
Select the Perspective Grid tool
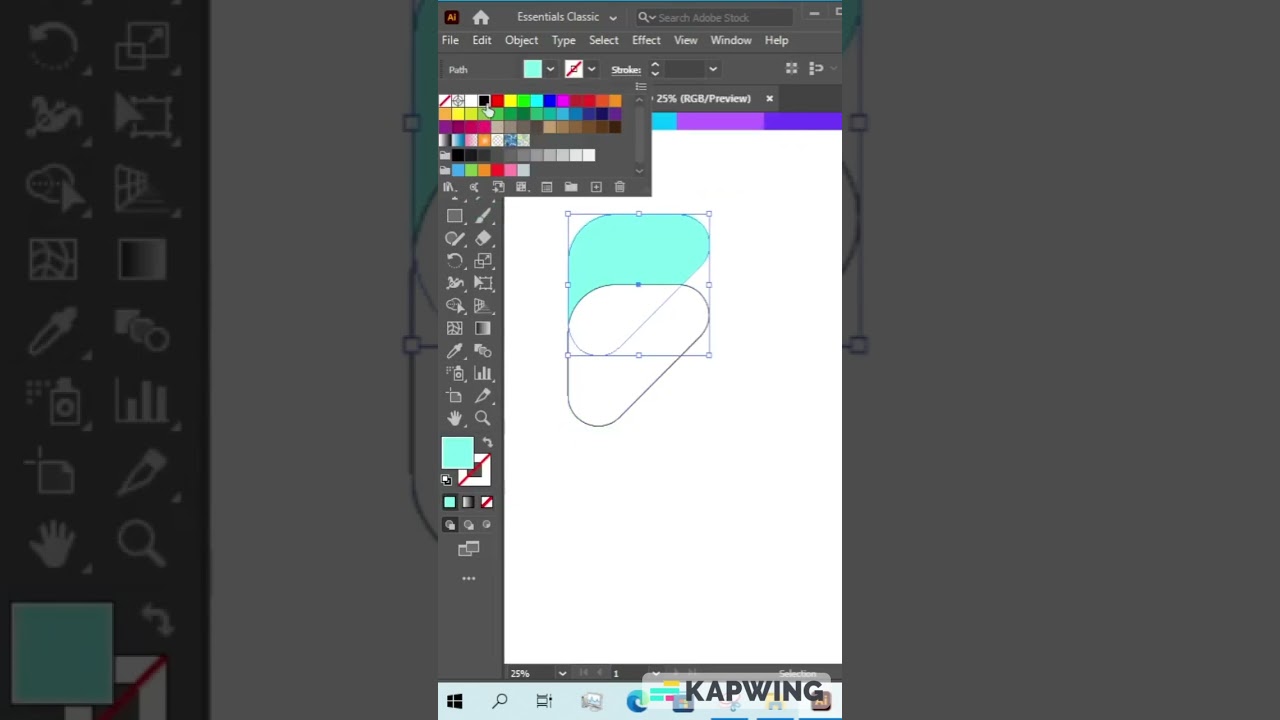[x=483, y=306]
